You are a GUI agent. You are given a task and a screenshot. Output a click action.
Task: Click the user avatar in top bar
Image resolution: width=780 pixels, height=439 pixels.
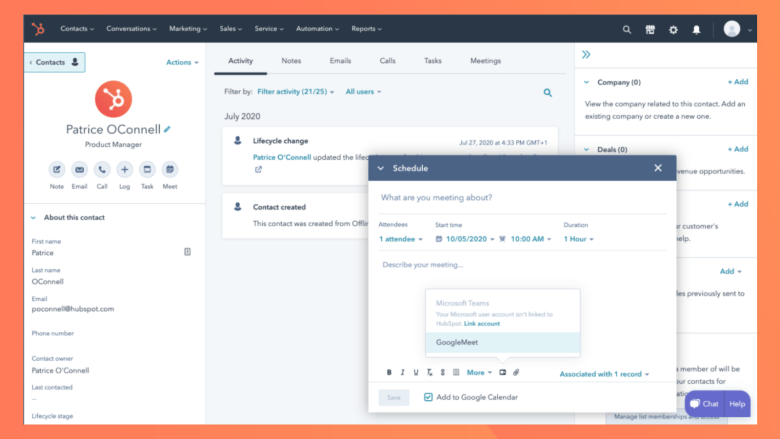(x=732, y=29)
